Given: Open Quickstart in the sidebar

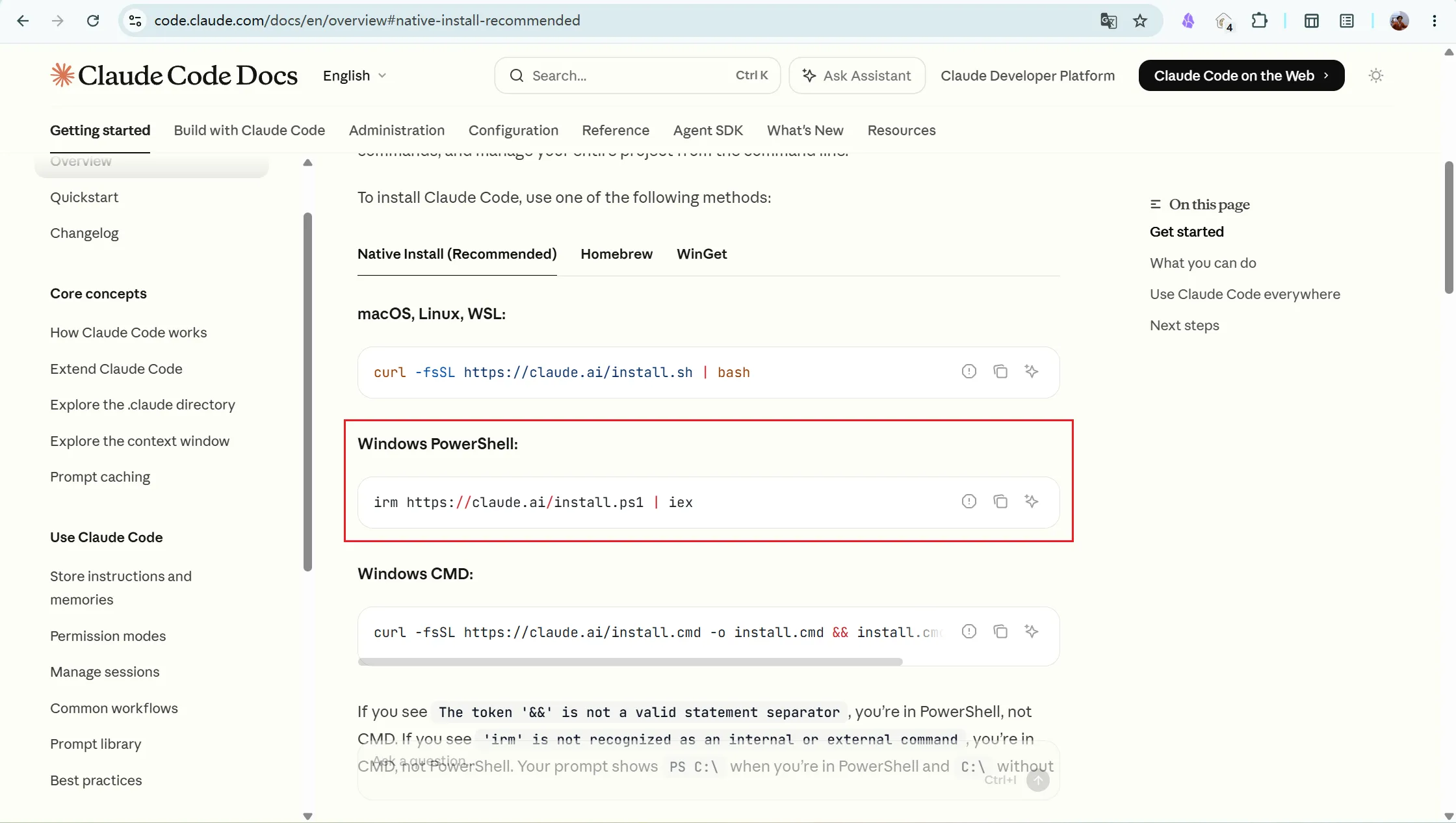Looking at the screenshot, I should tap(84, 197).
